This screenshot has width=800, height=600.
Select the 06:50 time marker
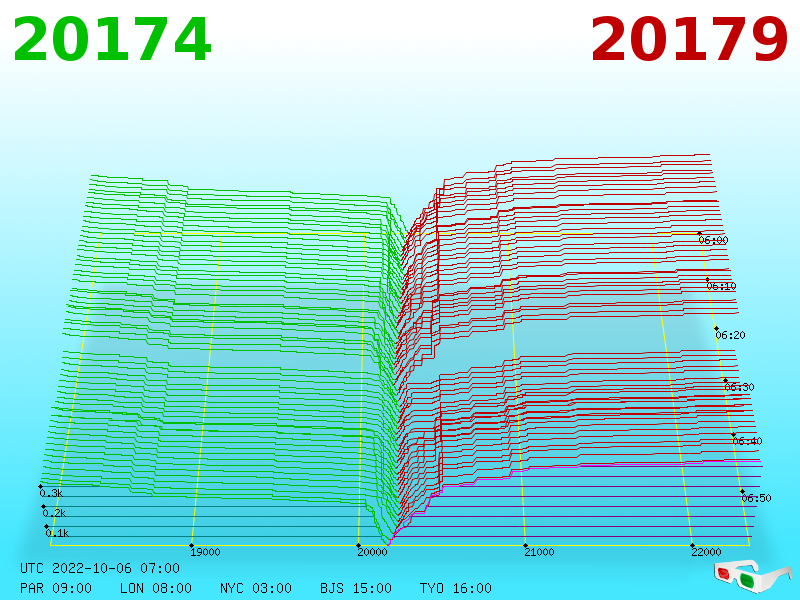click(x=756, y=498)
